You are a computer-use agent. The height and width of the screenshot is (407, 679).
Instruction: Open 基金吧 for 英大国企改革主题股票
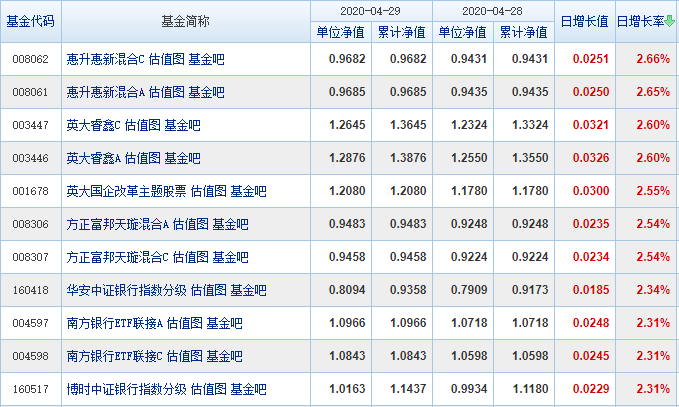tap(249, 191)
